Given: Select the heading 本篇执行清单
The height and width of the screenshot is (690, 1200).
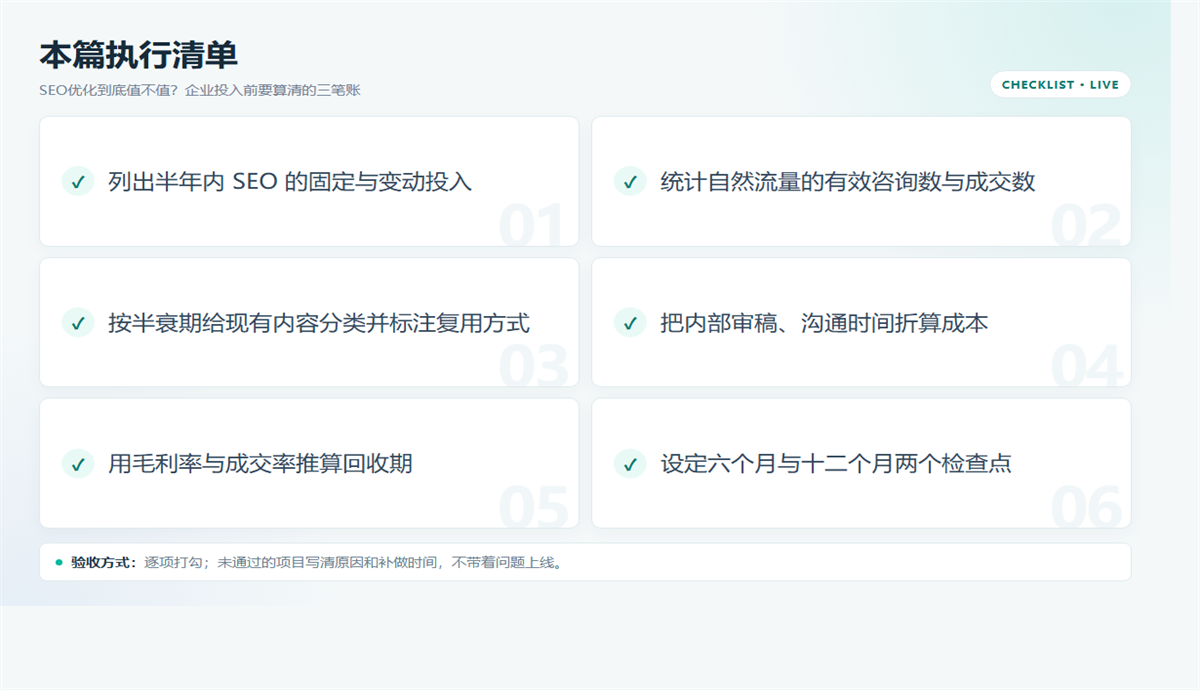Looking at the screenshot, I should (138, 54).
